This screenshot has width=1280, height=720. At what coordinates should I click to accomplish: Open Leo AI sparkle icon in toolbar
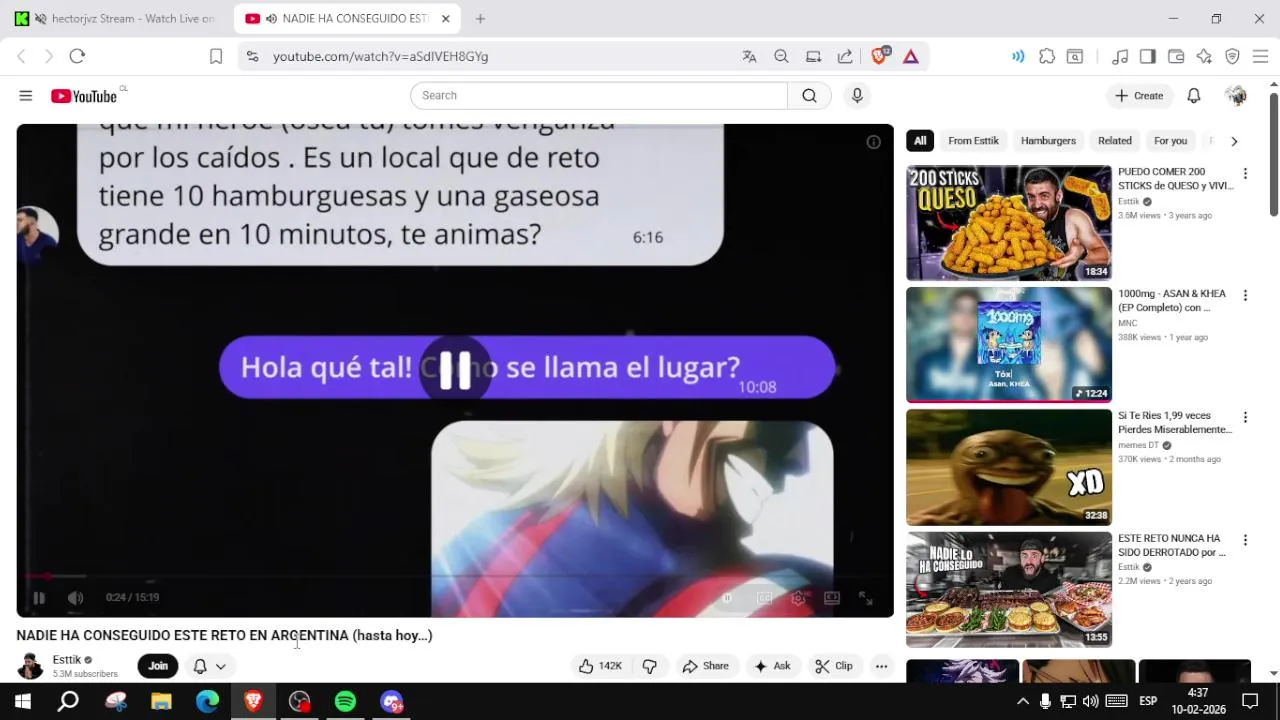click(x=1204, y=56)
